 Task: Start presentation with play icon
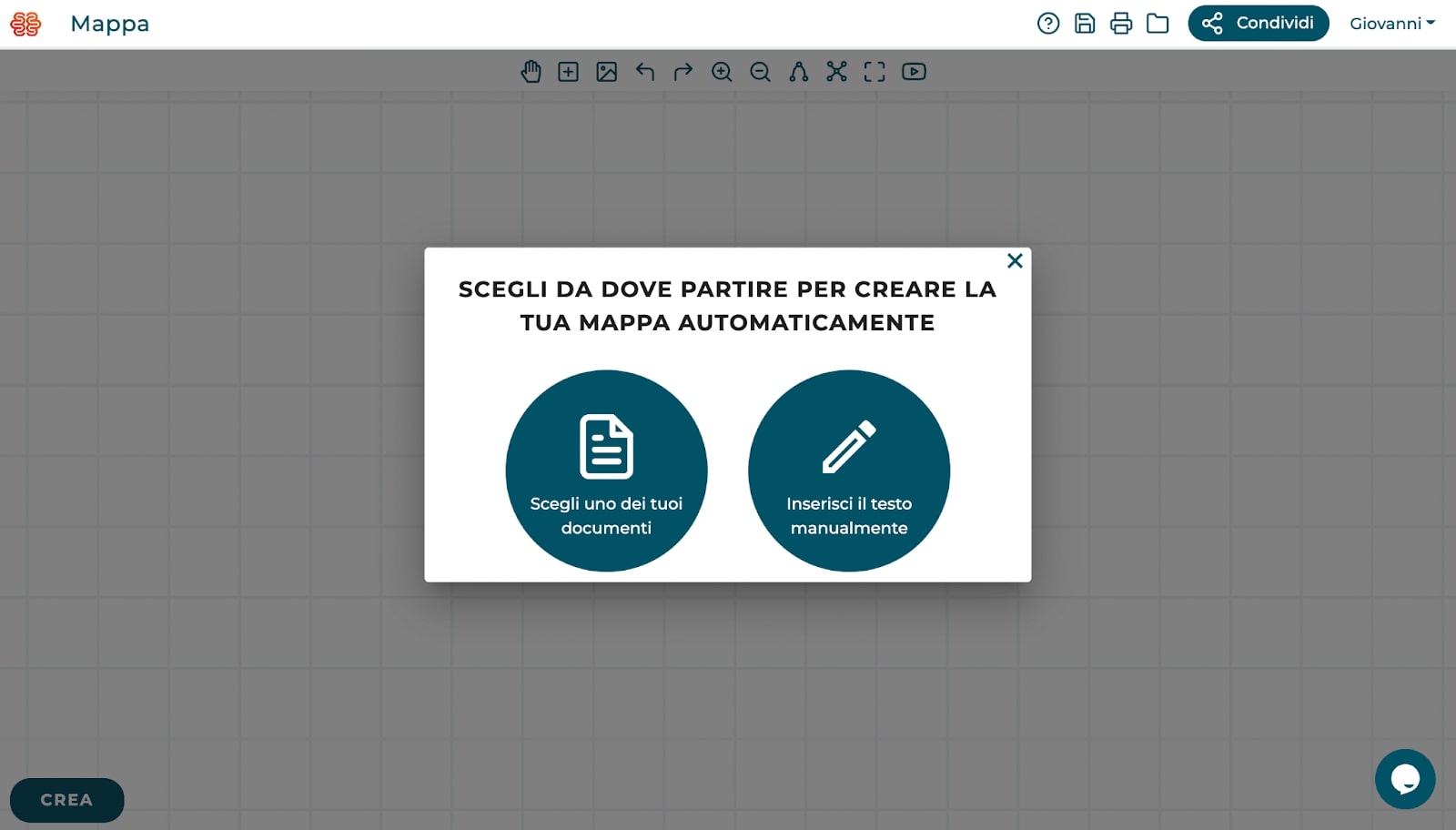pyautogui.click(x=914, y=72)
